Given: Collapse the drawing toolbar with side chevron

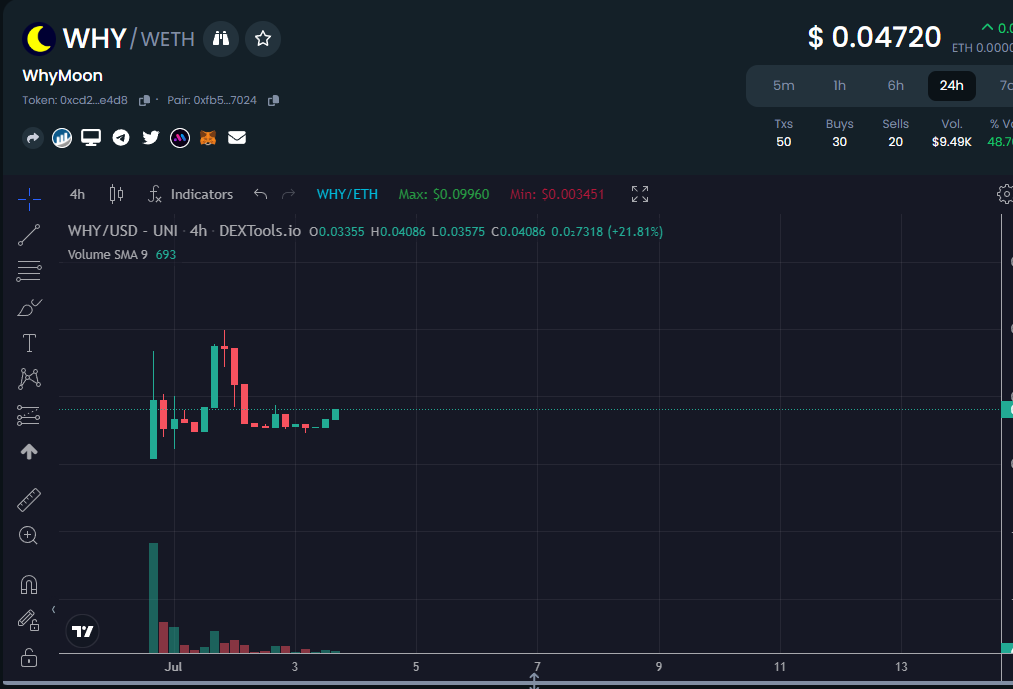Looking at the screenshot, I should click(x=54, y=610).
